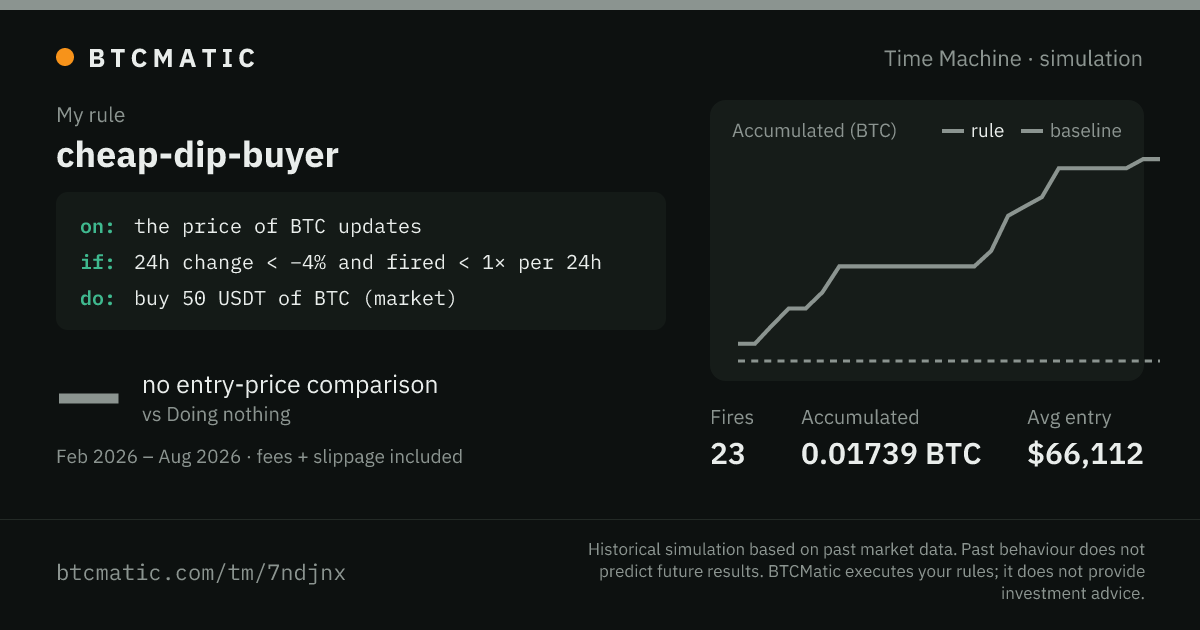Click the gray flat-result bar icon
This screenshot has height=630, width=1200.
(89, 399)
